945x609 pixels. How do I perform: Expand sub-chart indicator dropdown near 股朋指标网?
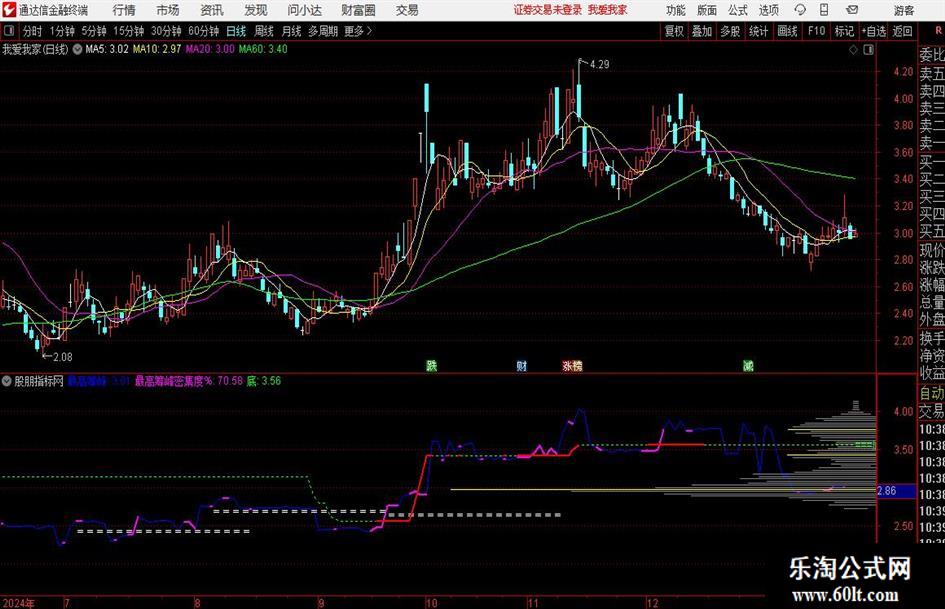click(7, 381)
